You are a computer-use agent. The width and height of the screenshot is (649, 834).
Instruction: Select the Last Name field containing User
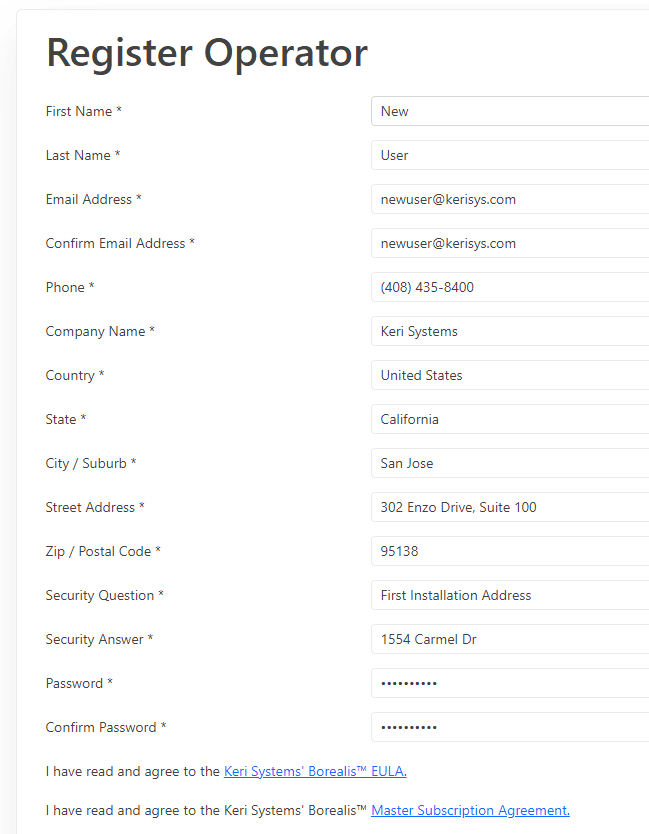pos(510,155)
